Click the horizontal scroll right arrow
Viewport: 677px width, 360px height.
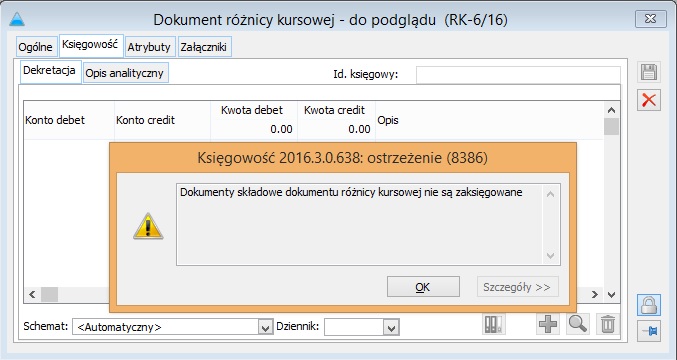tap(595, 295)
